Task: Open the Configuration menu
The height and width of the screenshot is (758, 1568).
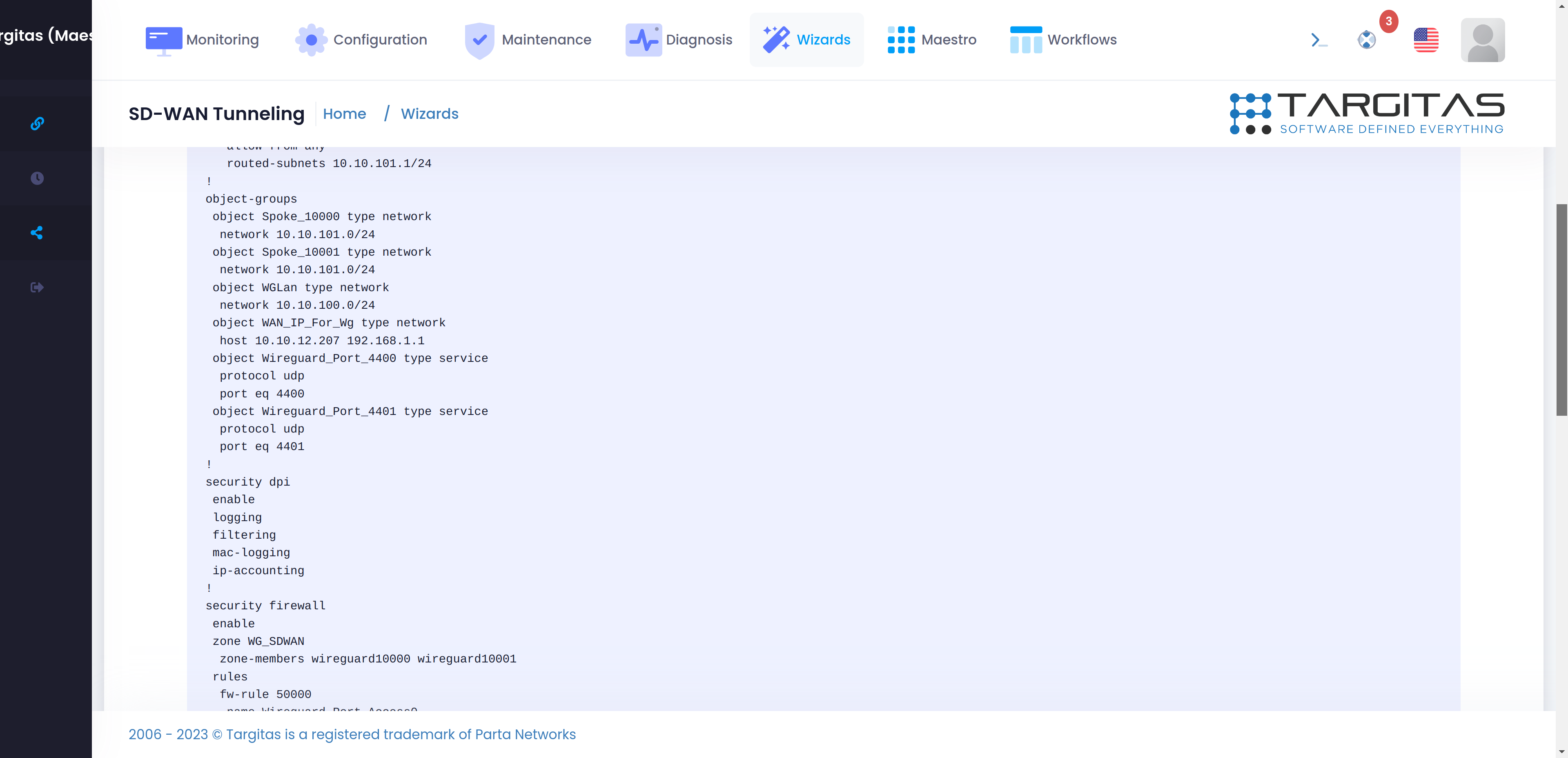Action: (361, 40)
